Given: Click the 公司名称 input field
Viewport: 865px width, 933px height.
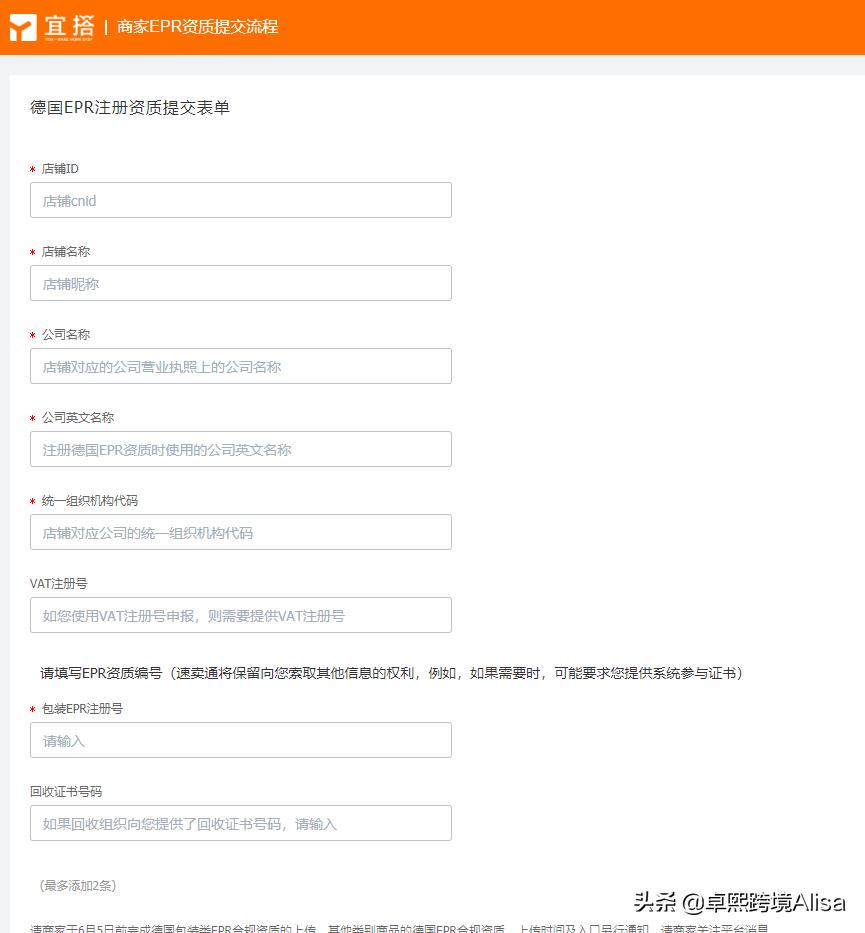Looking at the screenshot, I should pos(240,365).
